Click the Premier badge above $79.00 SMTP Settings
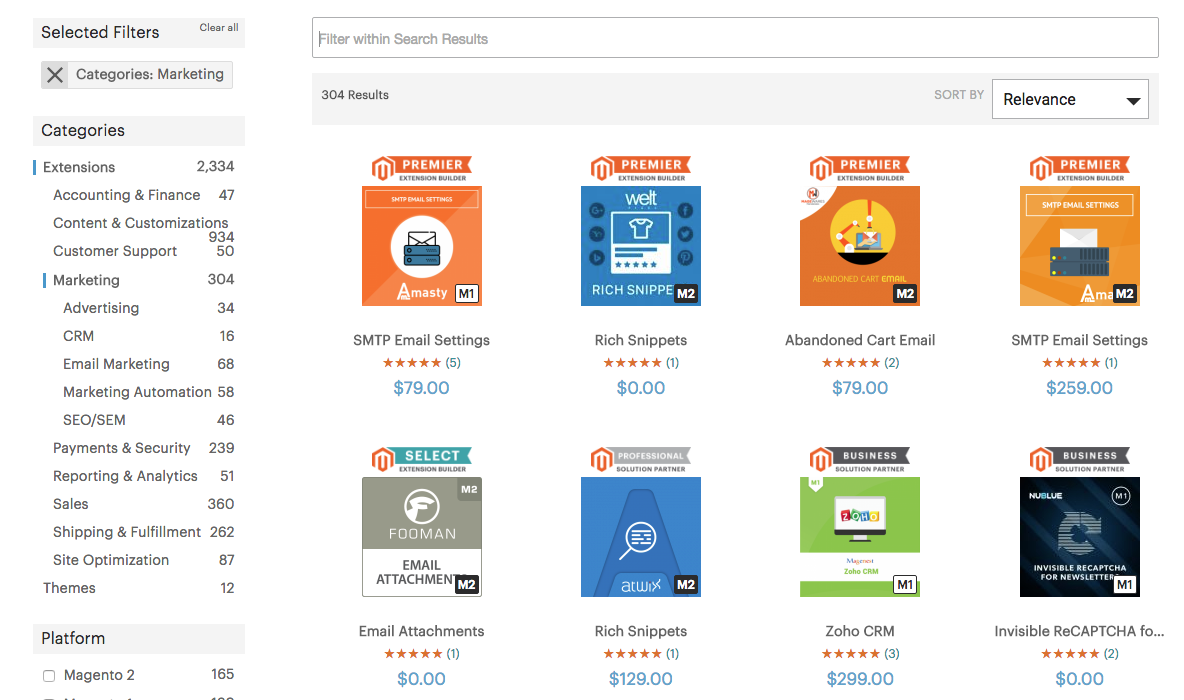Screen dimensions: 1184x700 click(421, 169)
